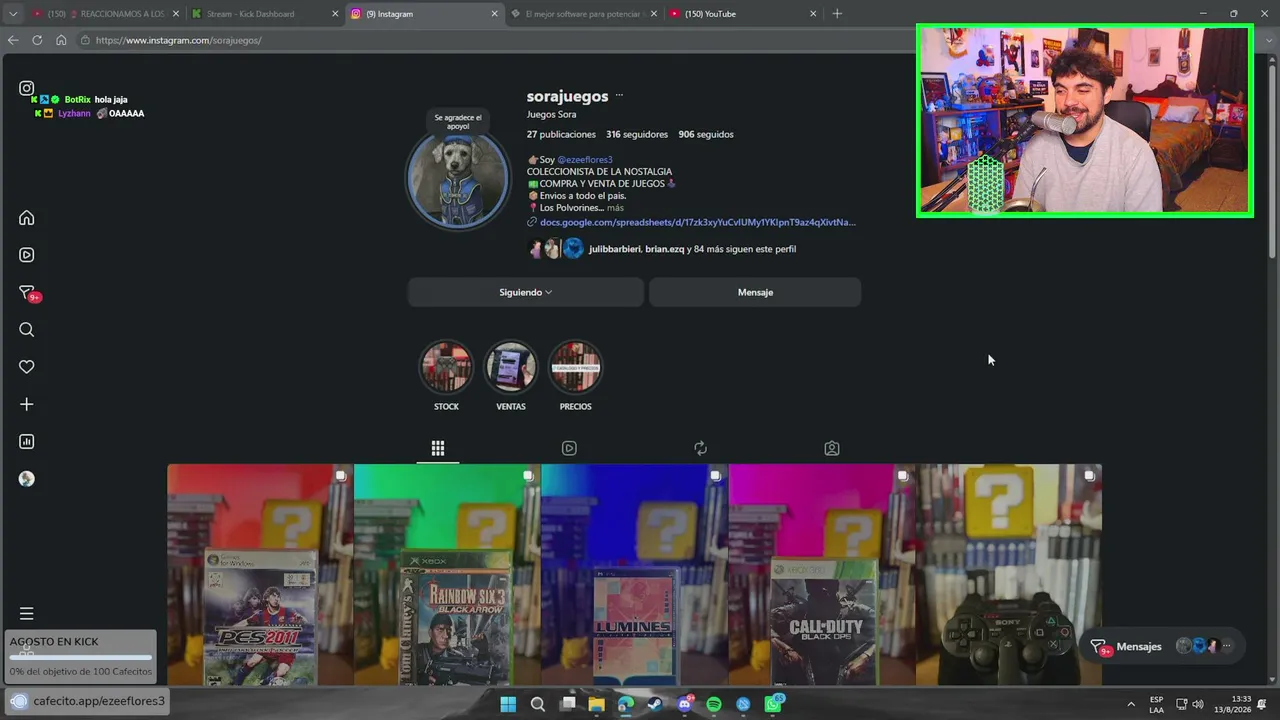Switch to the '(150) YouTube' tab

[741, 14]
